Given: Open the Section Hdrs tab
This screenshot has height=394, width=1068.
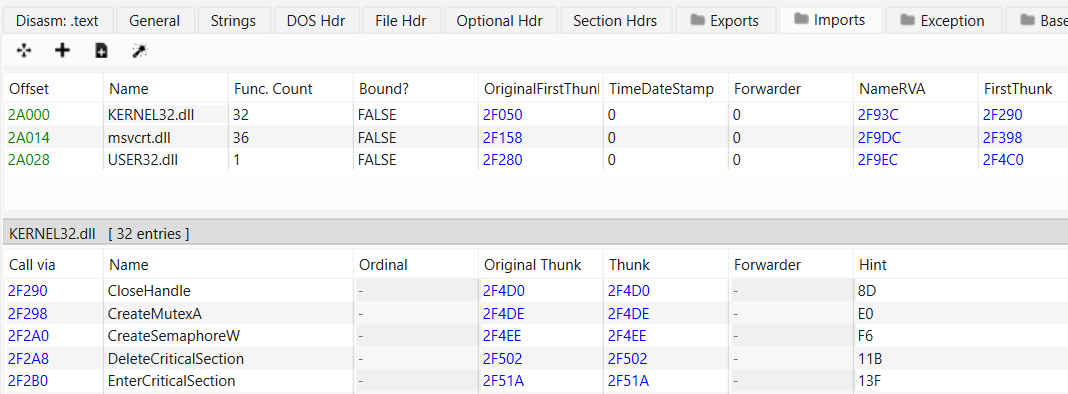Looking at the screenshot, I should pos(615,20).
